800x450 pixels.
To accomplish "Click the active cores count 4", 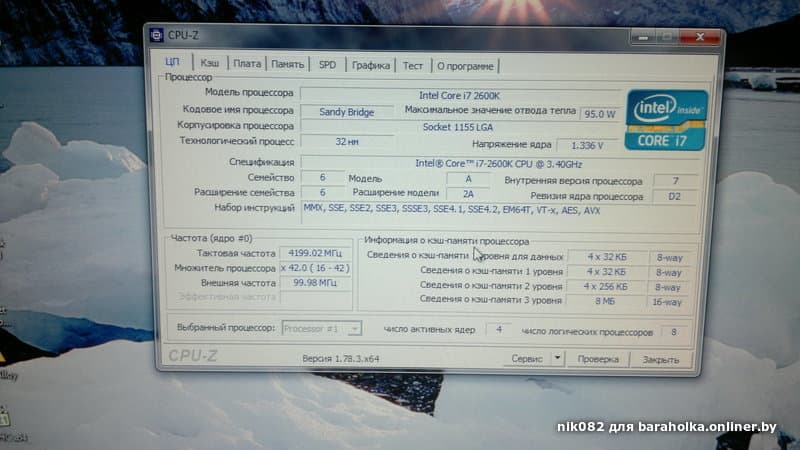I will click(x=499, y=330).
